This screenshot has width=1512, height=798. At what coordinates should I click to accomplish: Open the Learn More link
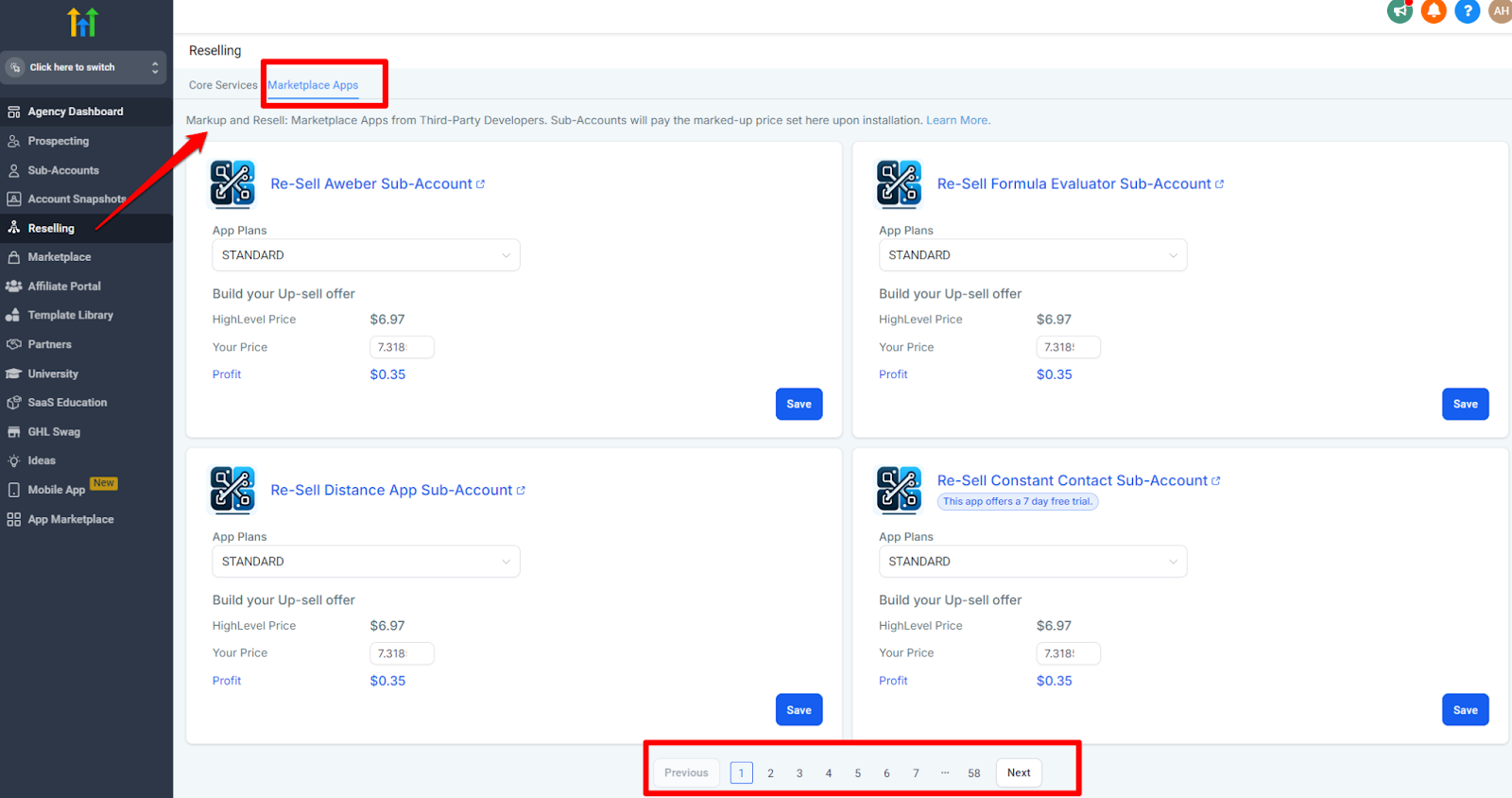957,120
